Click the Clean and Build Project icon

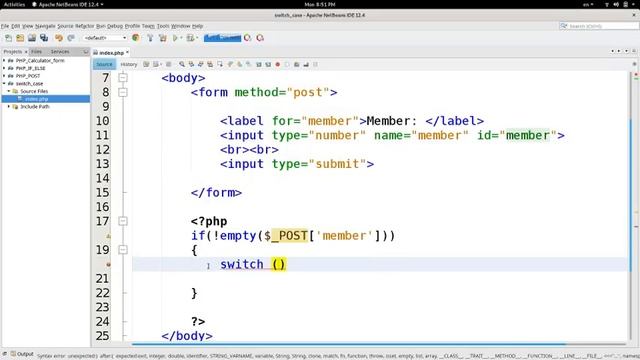162,38
